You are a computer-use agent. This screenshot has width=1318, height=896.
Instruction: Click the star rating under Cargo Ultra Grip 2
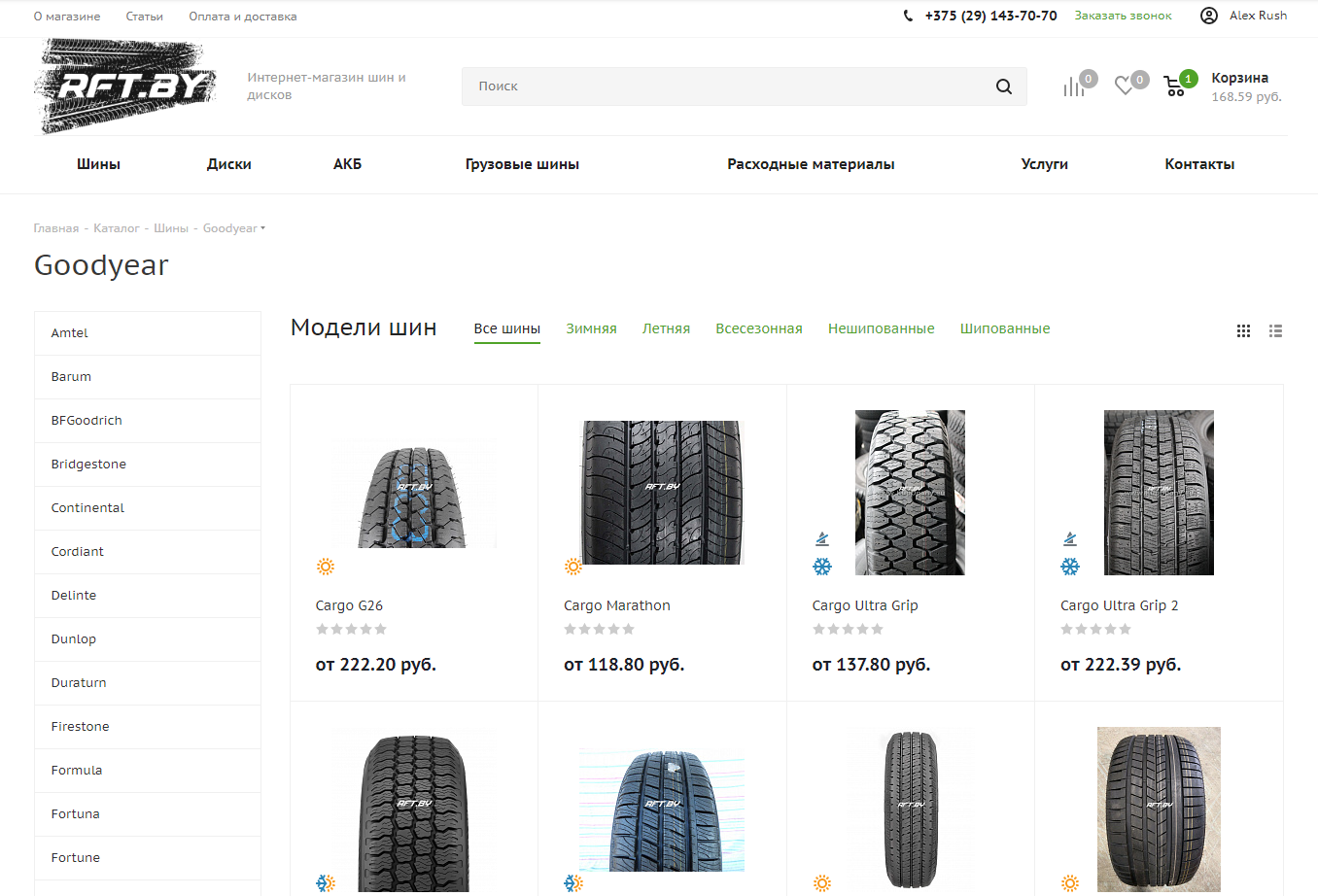point(1096,630)
